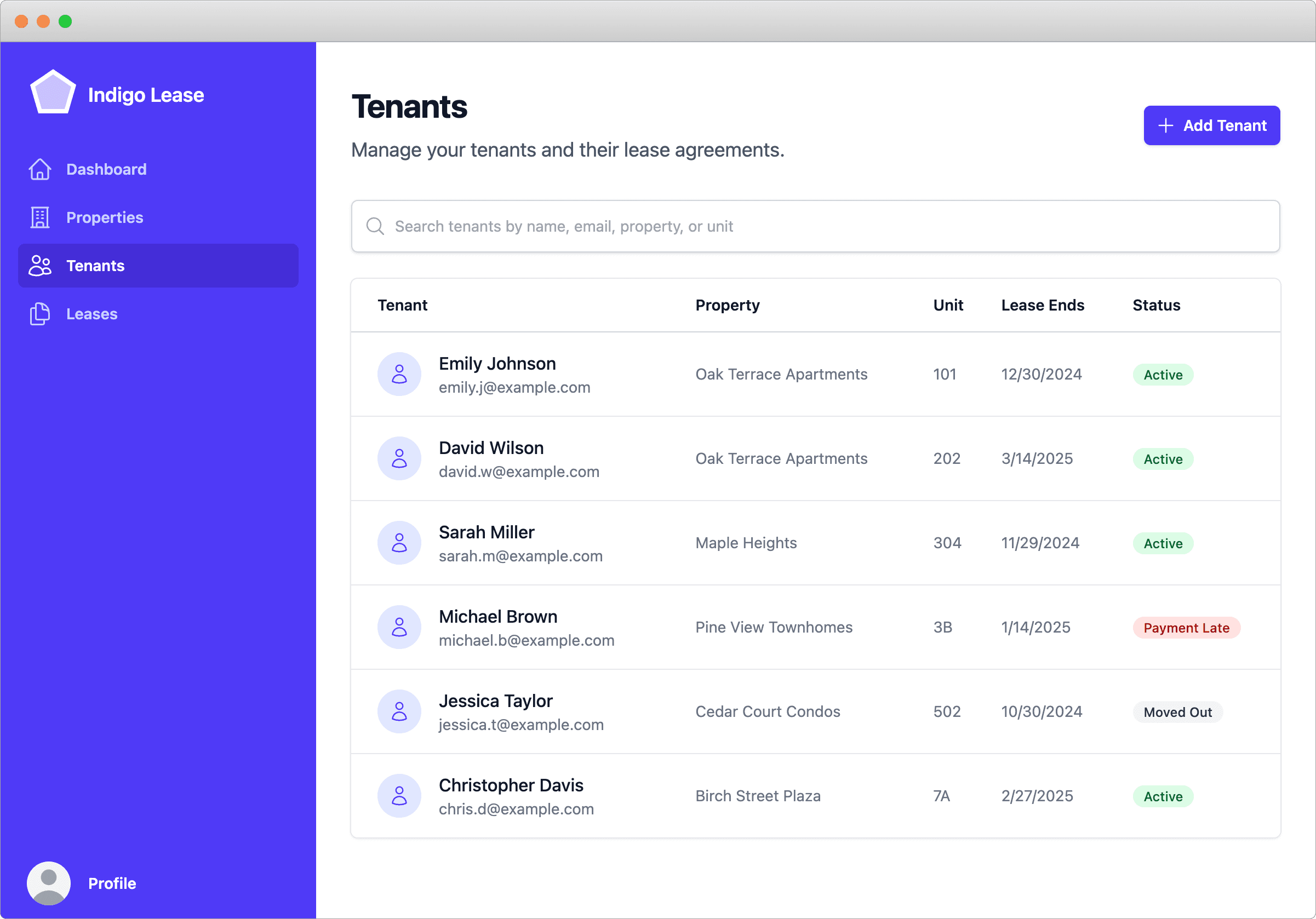Click the profile avatar picture
The height and width of the screenshot is (919, 1316).
[x=49, y=883]
